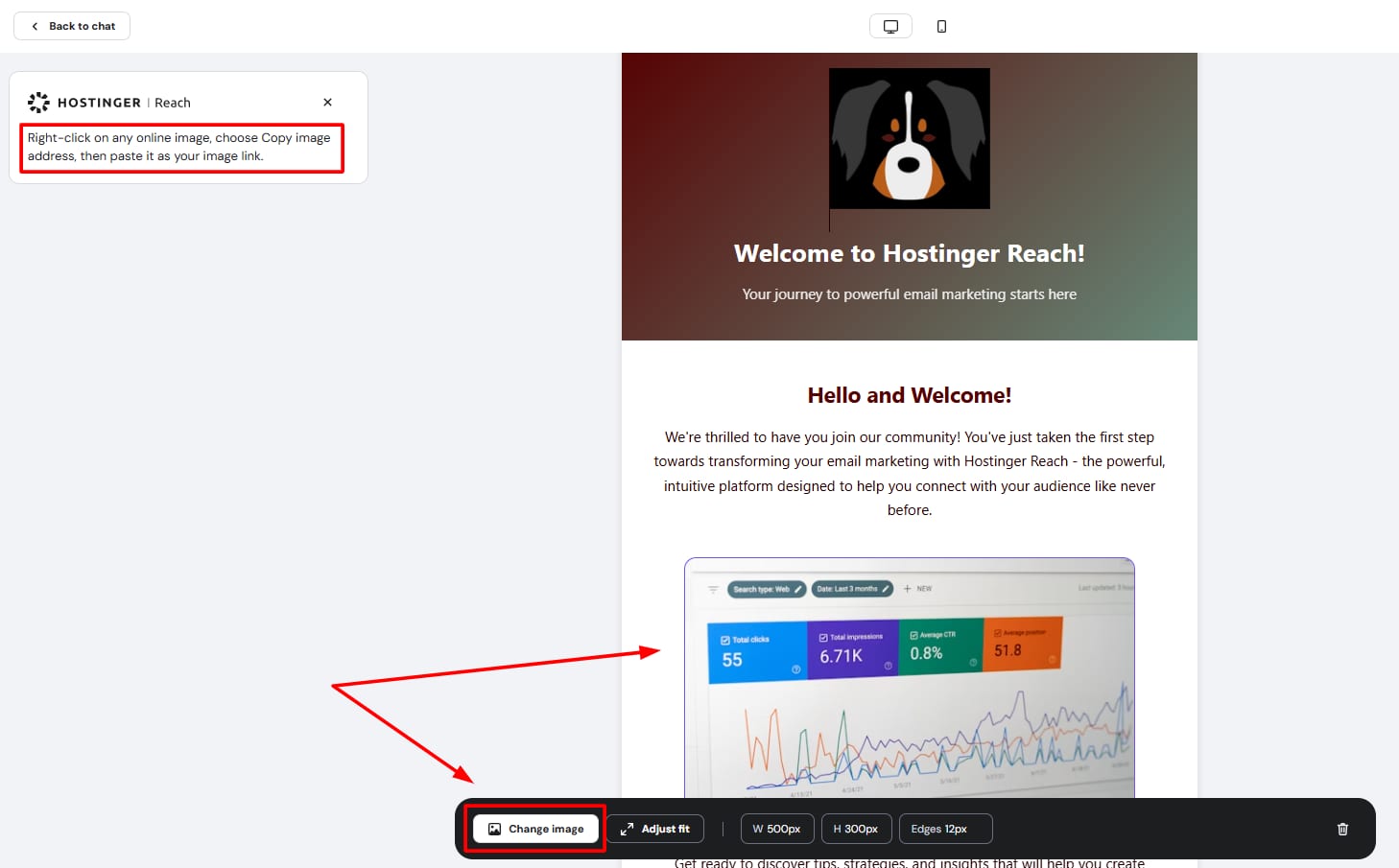This screenshot has height=868, width=1399.
Task: Close the Hostinger Reach tip panel
Action: (327, 103)
